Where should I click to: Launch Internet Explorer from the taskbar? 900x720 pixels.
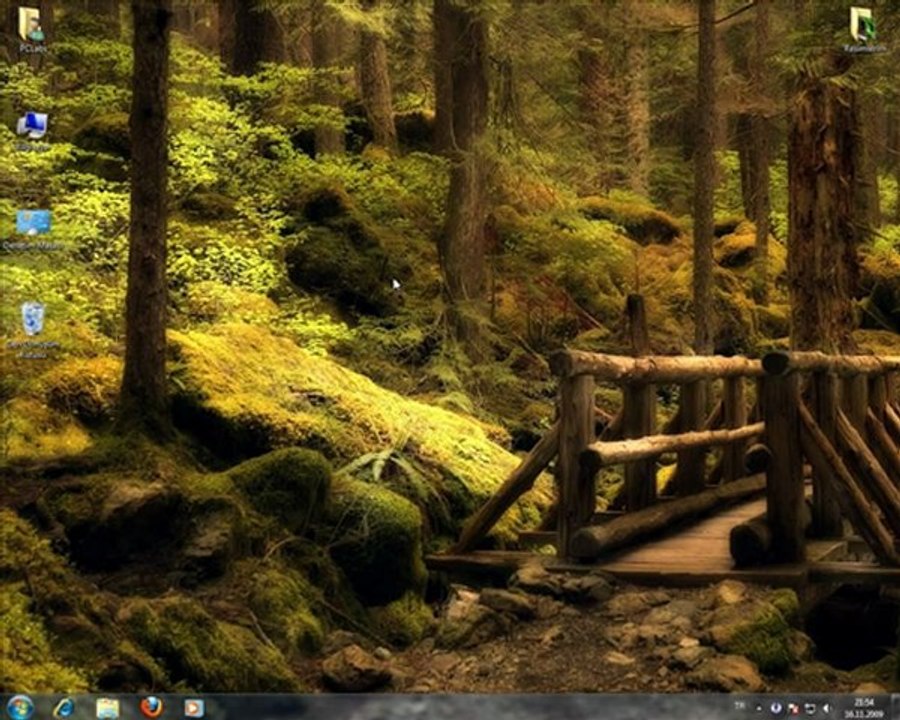pos(64,707)
